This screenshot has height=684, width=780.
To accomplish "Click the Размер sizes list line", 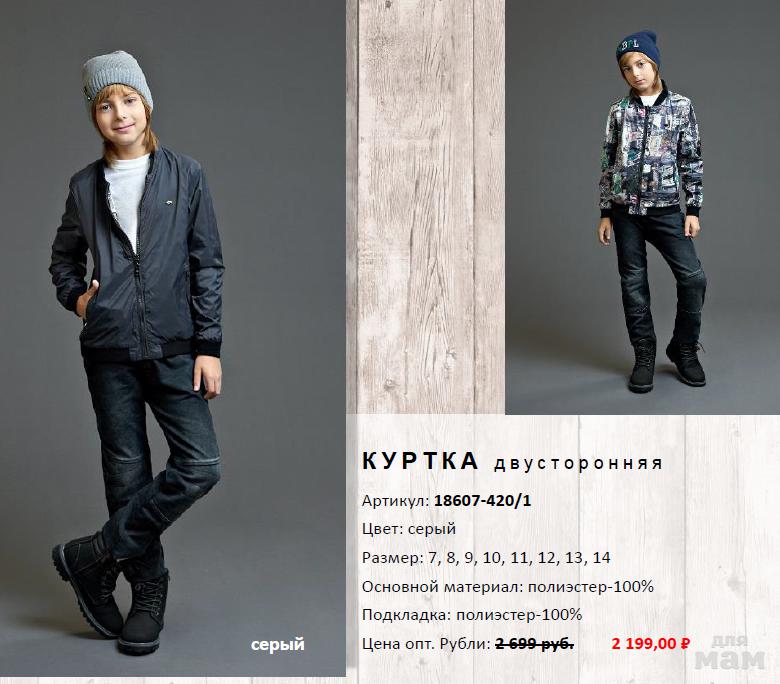I will click(x=486, y=558).
